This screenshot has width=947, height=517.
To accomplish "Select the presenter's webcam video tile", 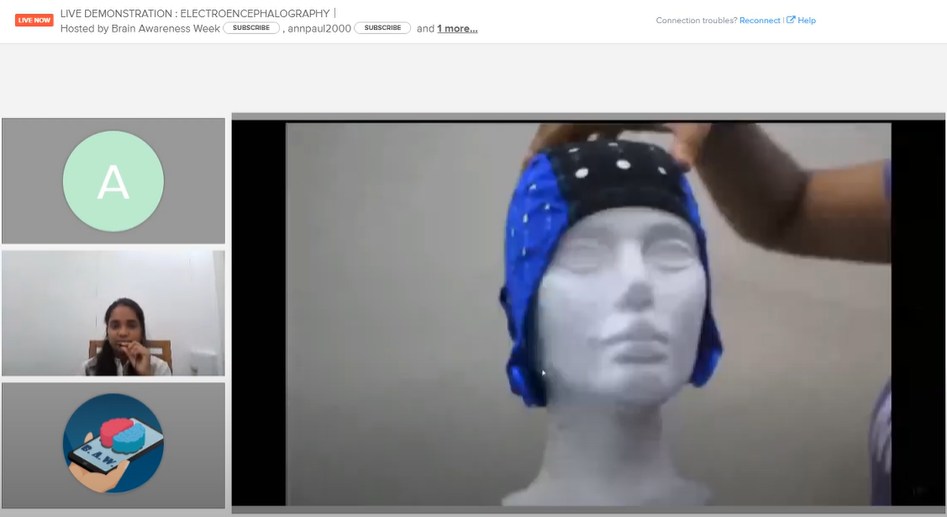I will point(114,313).
